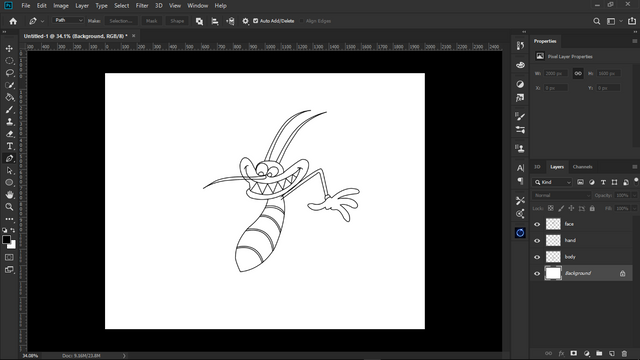The width and height of the screenshot is (640, 360).
Task: Open the Opacity dropdown arrow
Action: (634, 196)
